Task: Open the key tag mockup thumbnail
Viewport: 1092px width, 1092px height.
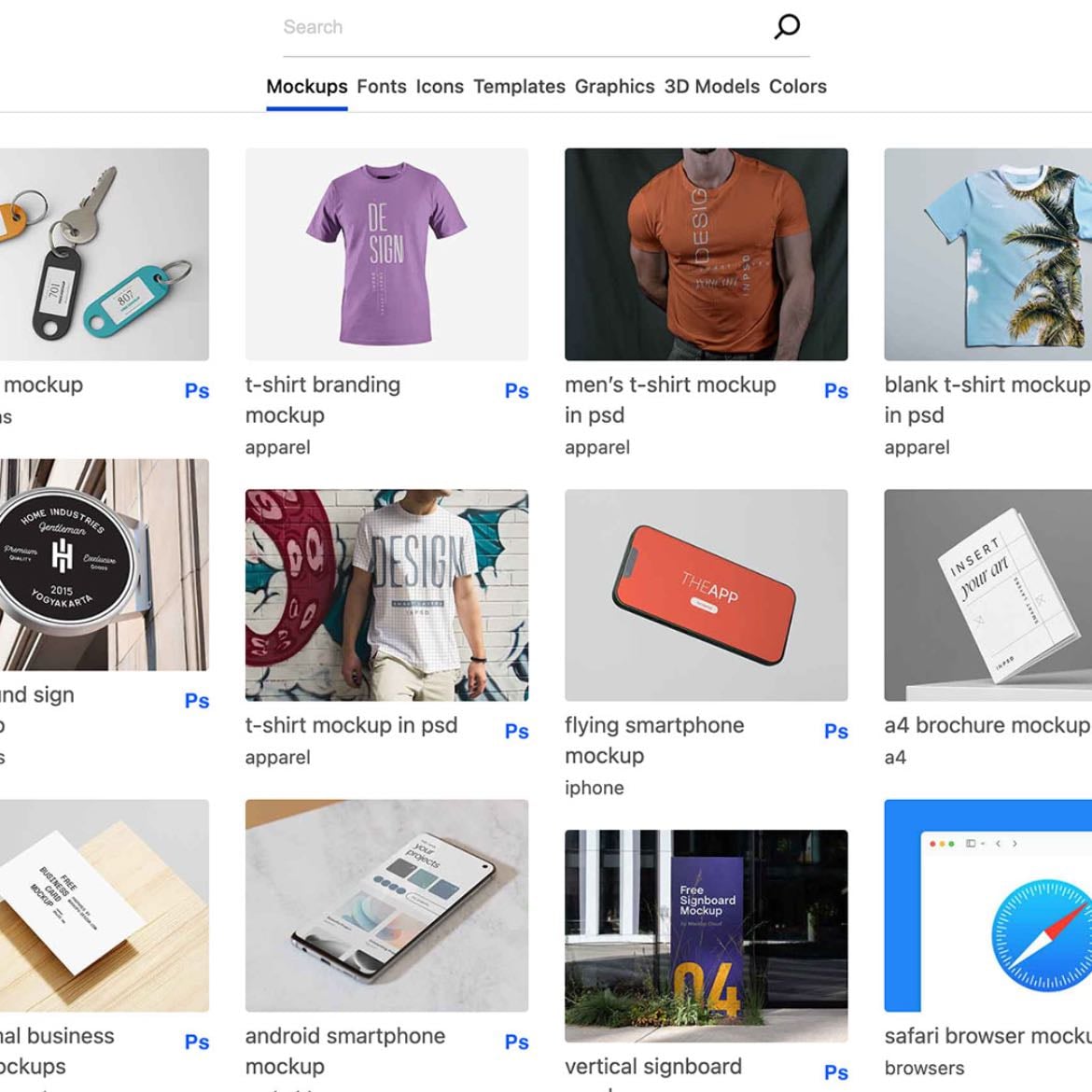Action: click(105, 254)
